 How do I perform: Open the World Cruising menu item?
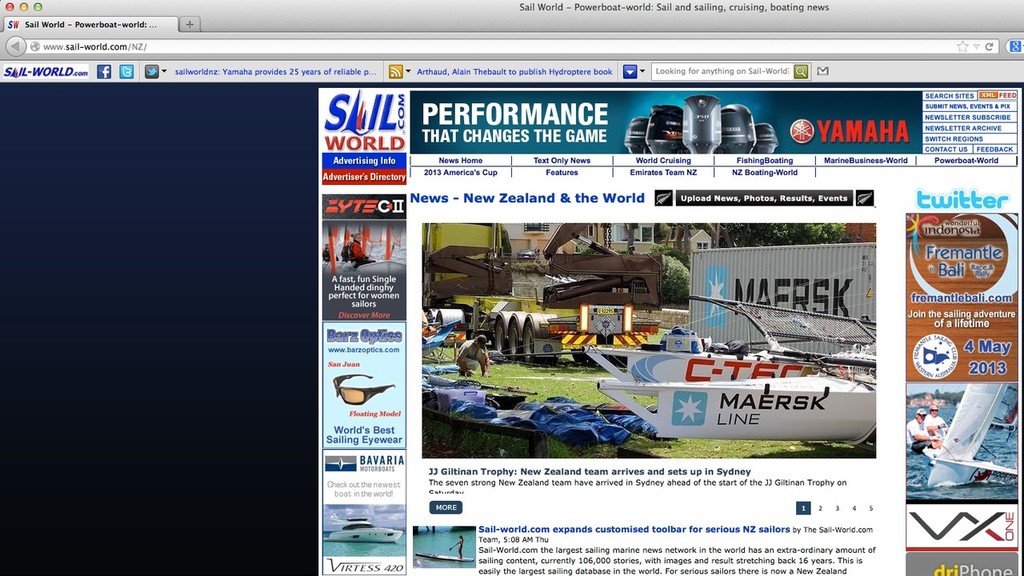click(663, 160)
